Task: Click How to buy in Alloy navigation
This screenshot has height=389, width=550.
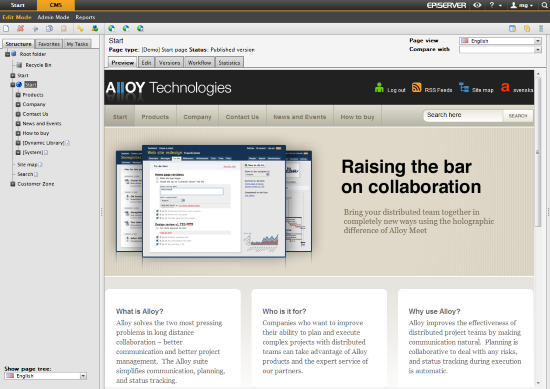Action: click(357, 117)
